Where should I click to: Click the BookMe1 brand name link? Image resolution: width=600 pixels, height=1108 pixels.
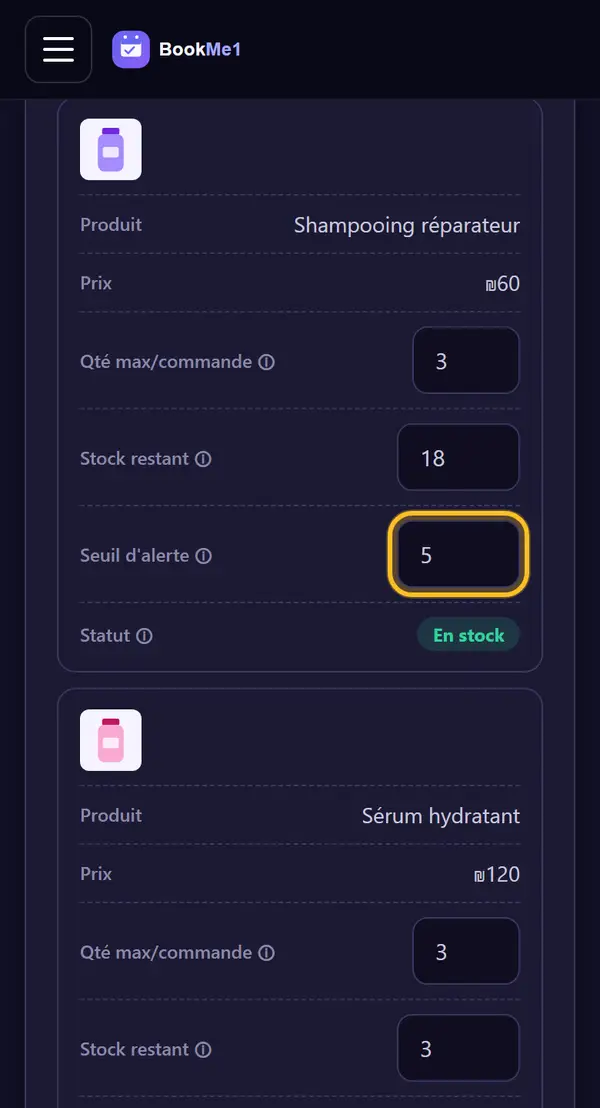tap(200, 49)
